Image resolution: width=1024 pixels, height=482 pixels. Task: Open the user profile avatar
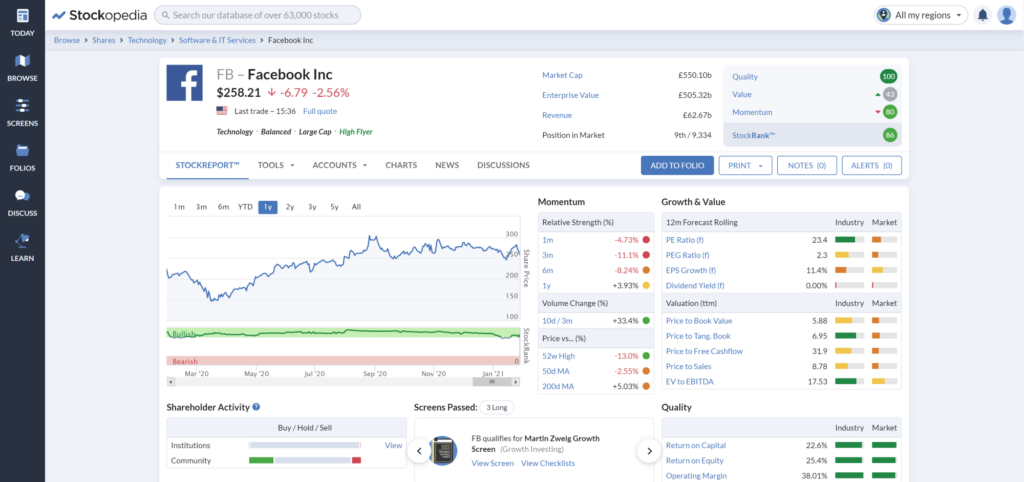click(1006, 15)
